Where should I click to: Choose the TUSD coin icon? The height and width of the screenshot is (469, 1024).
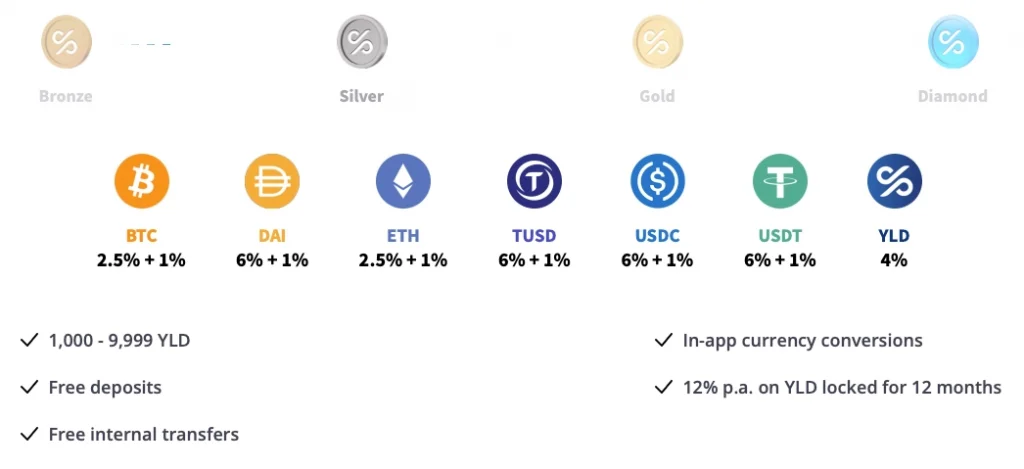point(534,181)
